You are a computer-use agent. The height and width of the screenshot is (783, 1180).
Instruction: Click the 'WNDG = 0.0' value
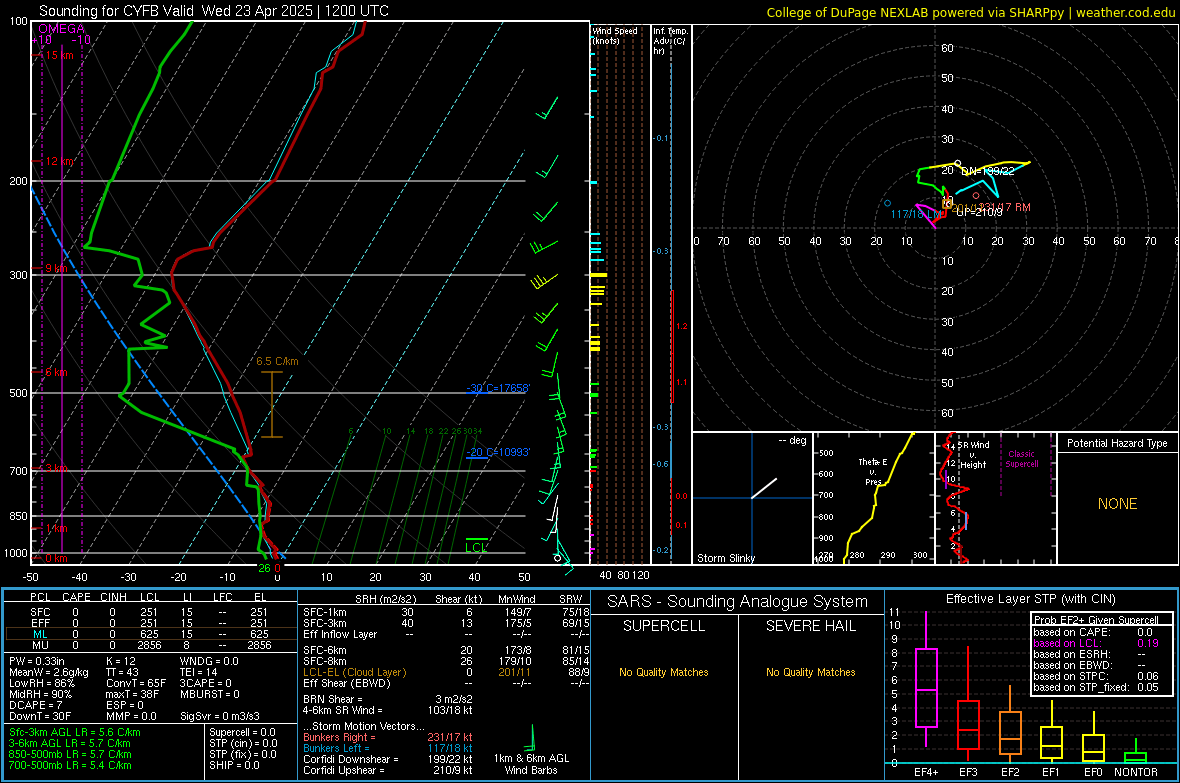point(209,661)
